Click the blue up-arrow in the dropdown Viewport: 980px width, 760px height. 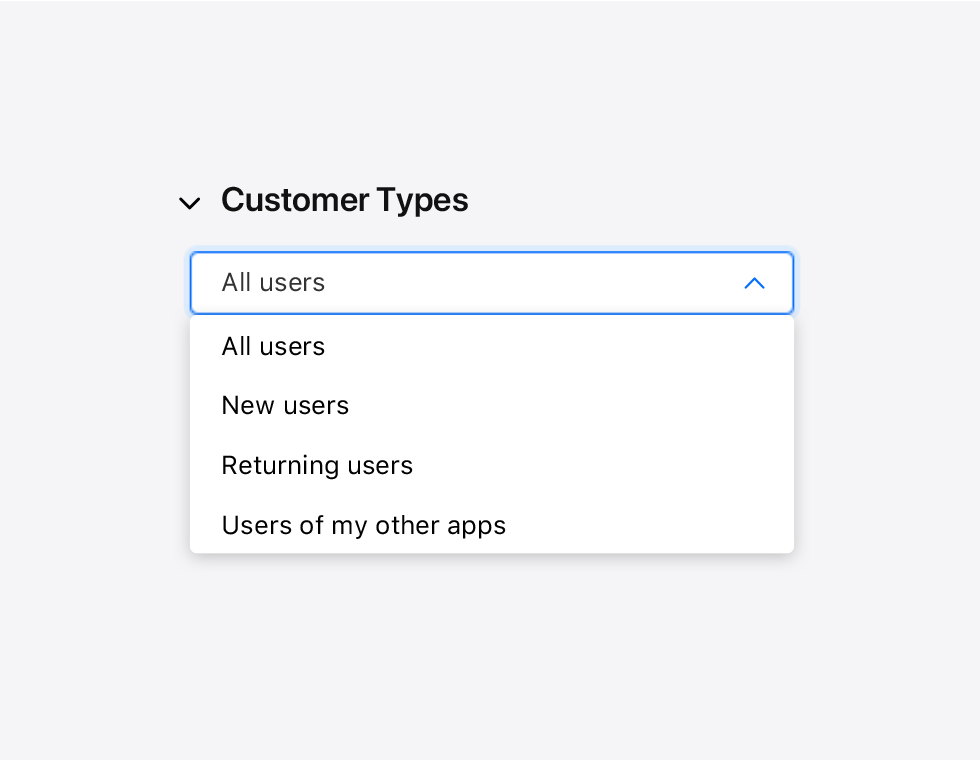tap(754, 283)
